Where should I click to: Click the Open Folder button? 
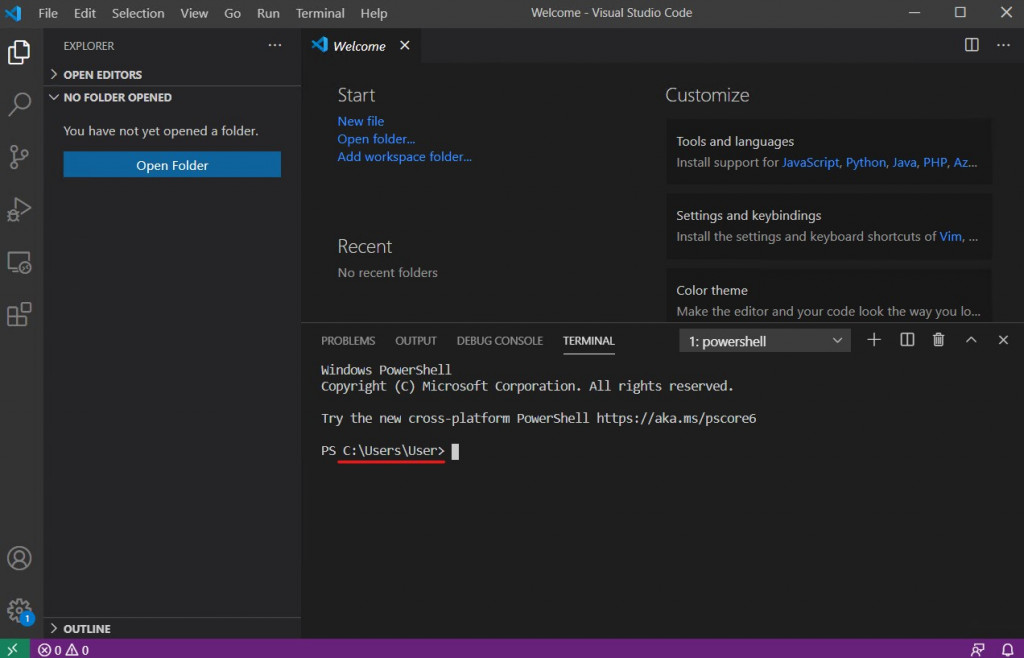click(x=172, y=165)
